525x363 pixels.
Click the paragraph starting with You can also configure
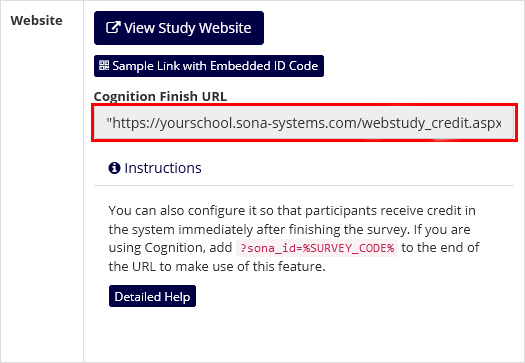coord(294,238)
